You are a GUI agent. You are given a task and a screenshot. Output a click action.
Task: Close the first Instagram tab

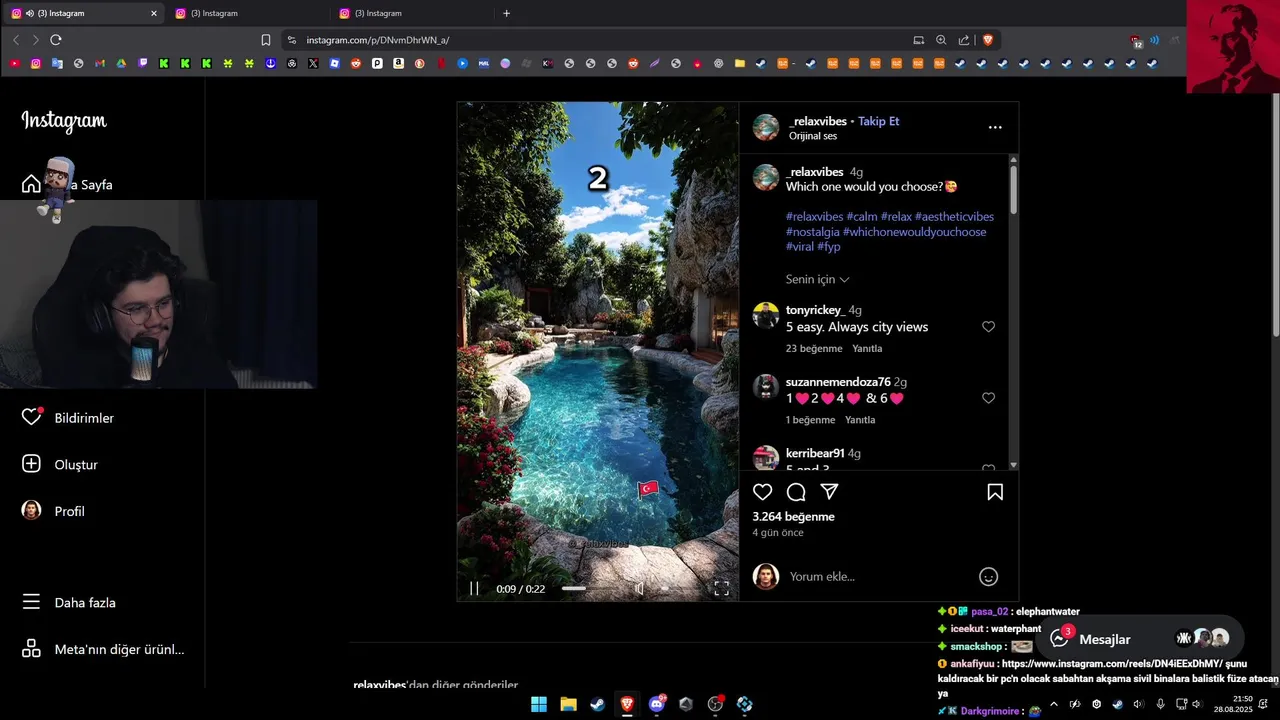click(x=153, y=13)
